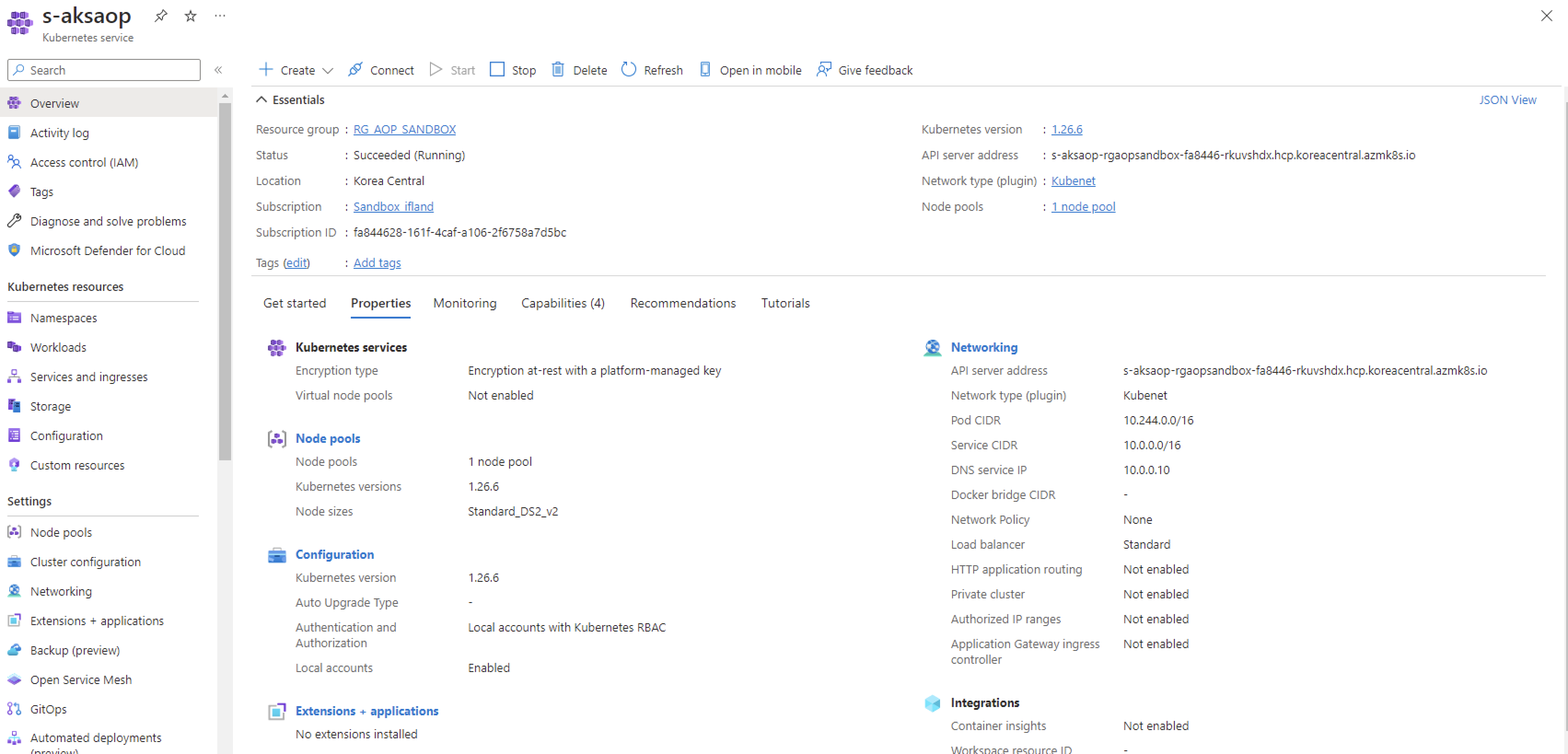Click the sidebar vertical scrollbar
Viewport: 1568px width, 754px height.
[225, 282]
